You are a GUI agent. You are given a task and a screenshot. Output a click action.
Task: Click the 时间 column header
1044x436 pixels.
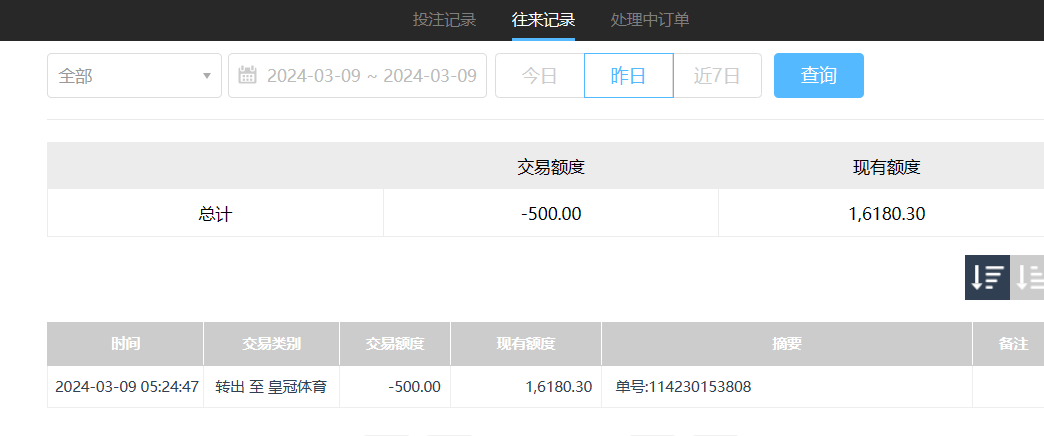[x=125, y=344]
